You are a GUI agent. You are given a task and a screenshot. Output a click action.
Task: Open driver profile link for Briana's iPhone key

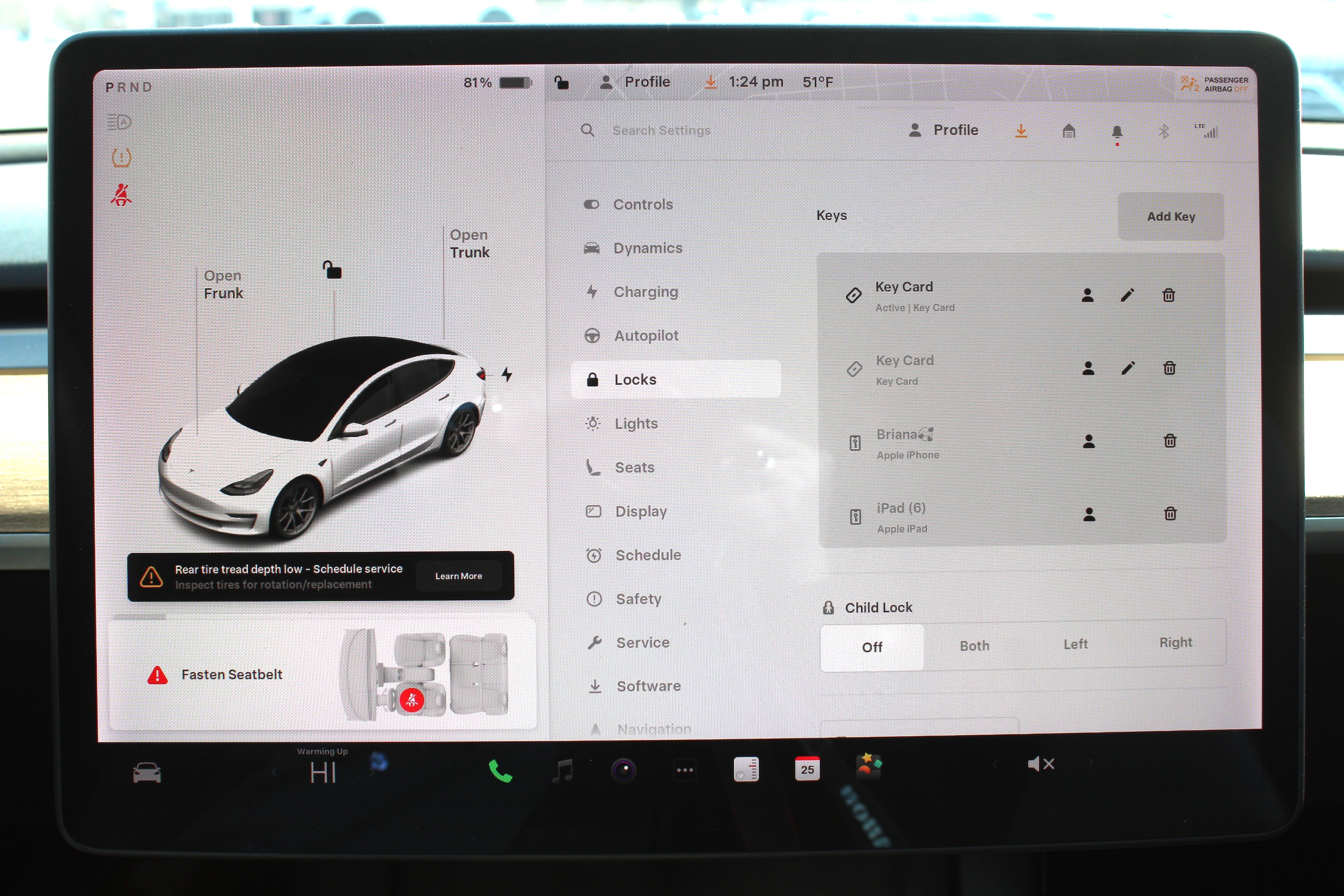pos(1089,441)
